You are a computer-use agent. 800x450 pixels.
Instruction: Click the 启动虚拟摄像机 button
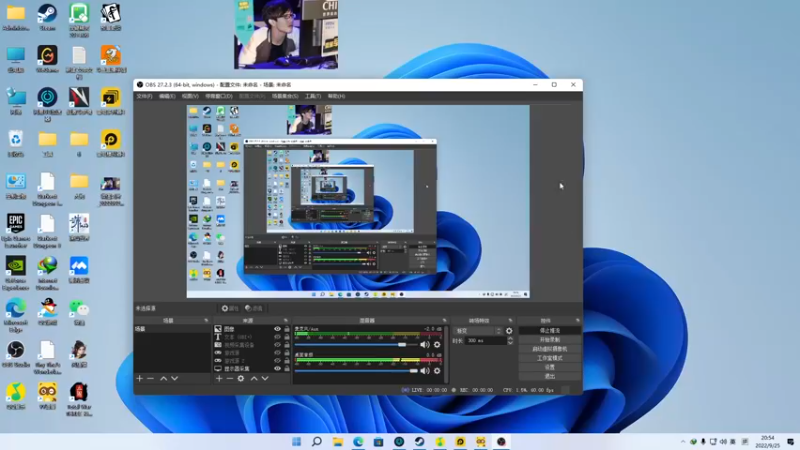coord(550,349)
